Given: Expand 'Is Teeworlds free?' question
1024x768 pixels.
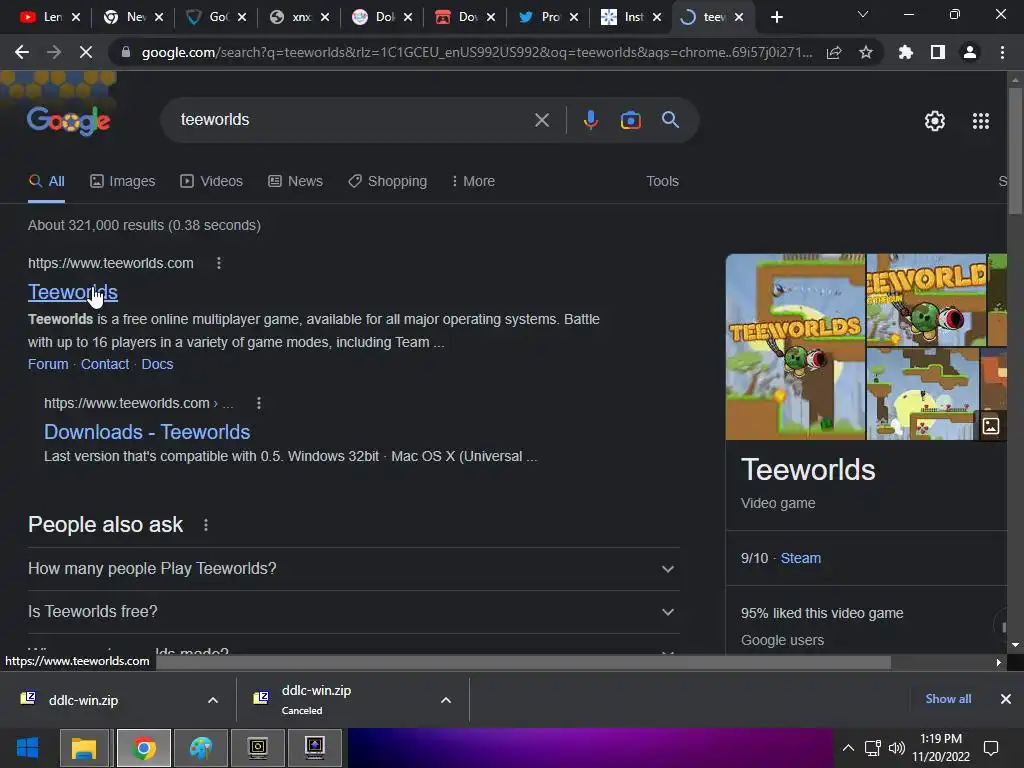Looking at the screenshot, I should click(353, 612).
